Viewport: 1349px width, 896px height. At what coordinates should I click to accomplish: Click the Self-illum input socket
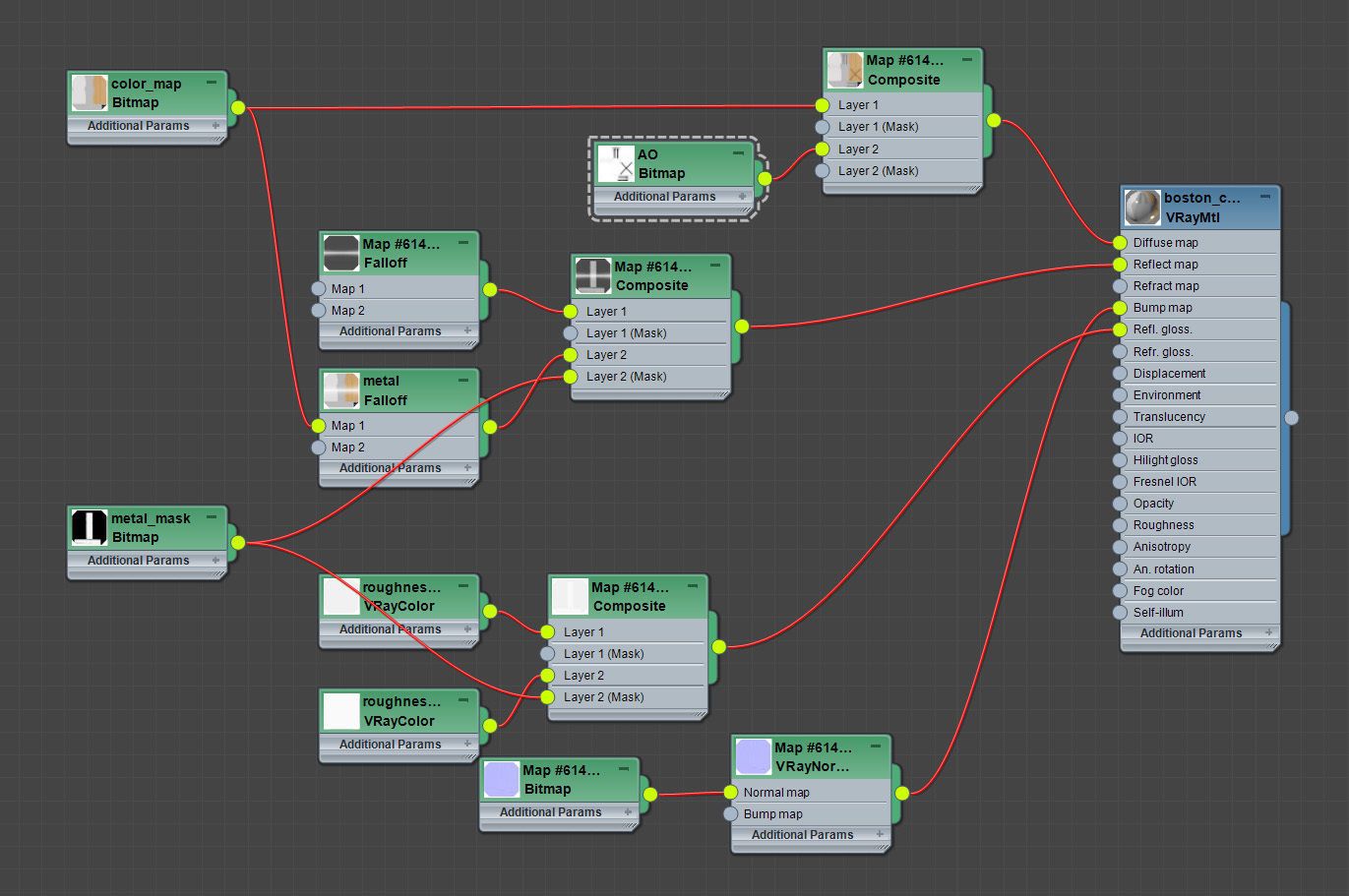pyautogui.click(x=1120, y=613)
